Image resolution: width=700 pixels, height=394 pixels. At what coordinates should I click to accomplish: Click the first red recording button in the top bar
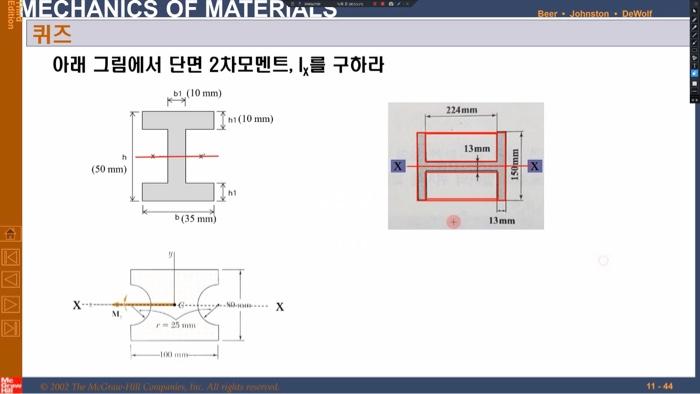(374, 4)
